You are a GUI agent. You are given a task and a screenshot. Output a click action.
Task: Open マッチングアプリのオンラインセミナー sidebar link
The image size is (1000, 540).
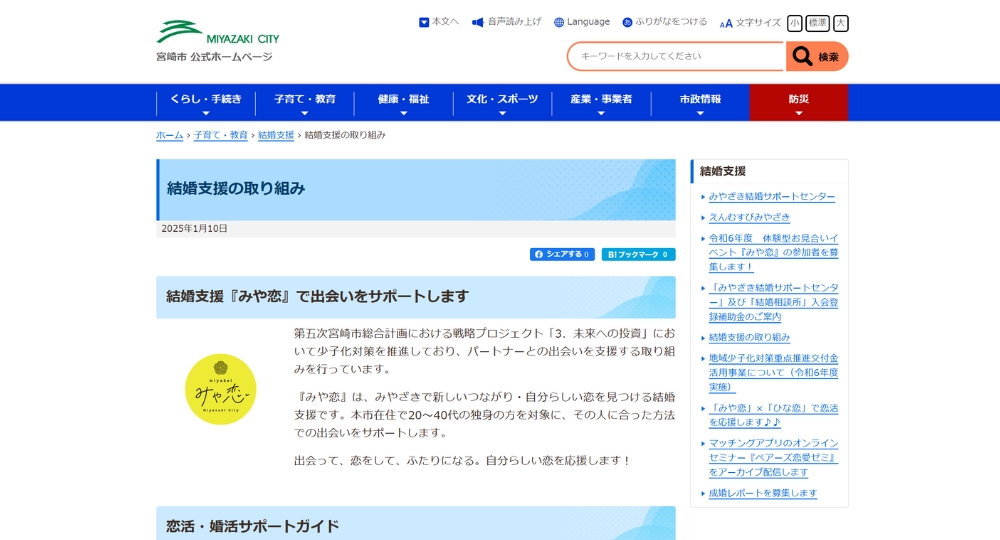coord(774,458)
